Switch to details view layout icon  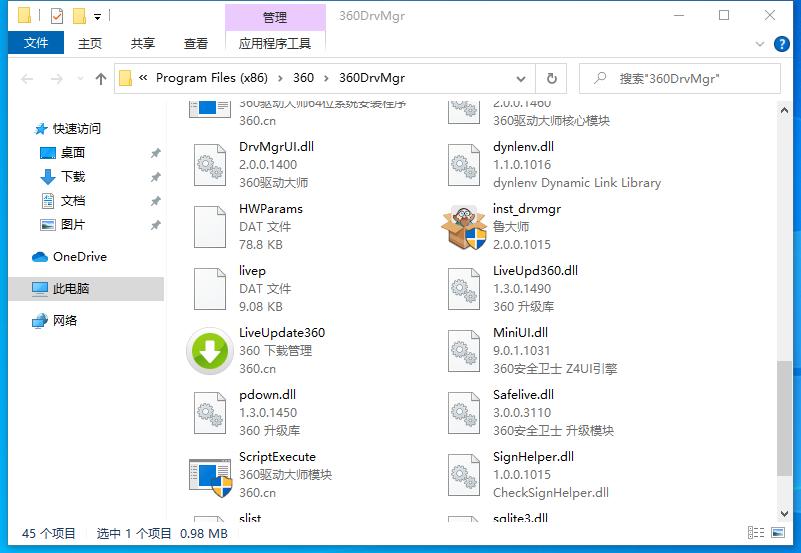pyautogui.click(x=756, y=533)
